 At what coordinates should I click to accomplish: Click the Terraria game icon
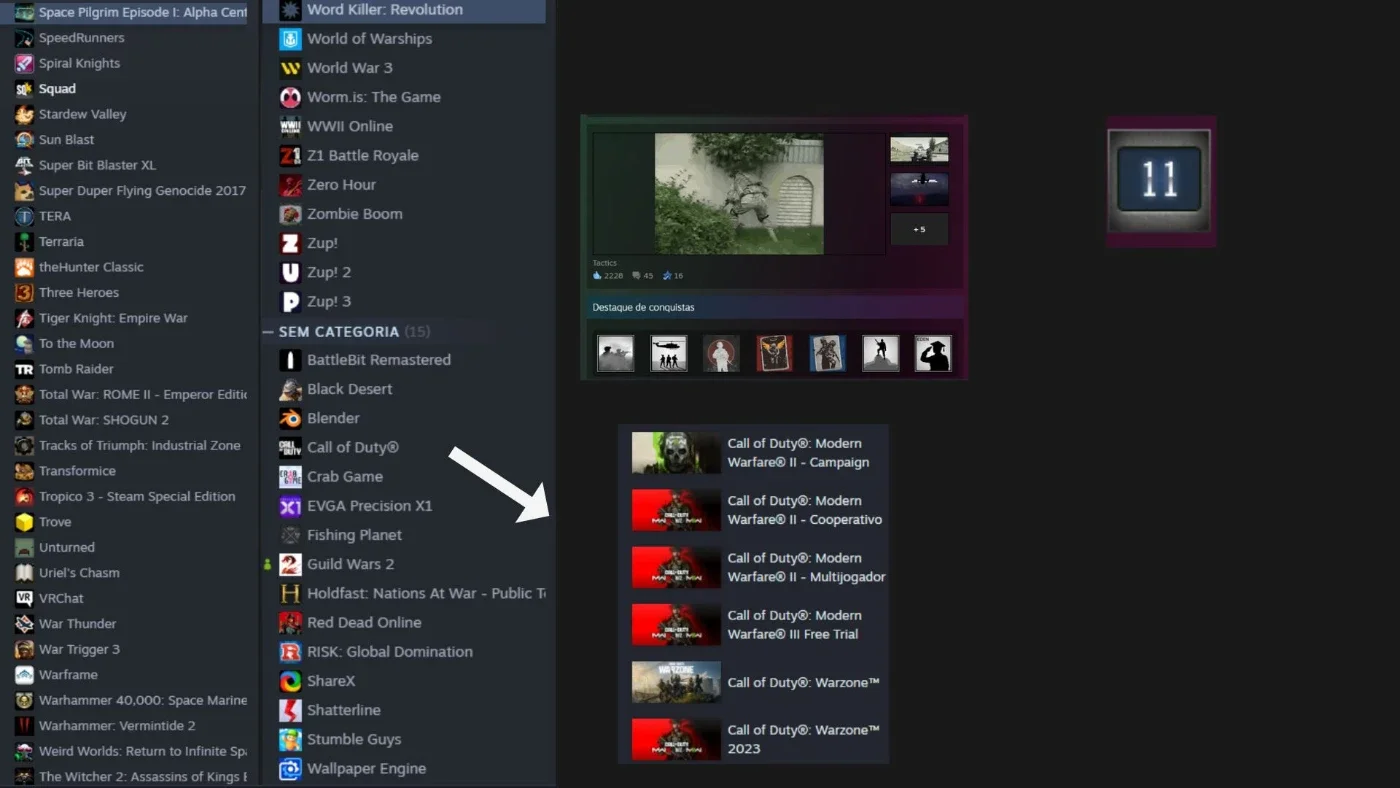pos(24,242)
